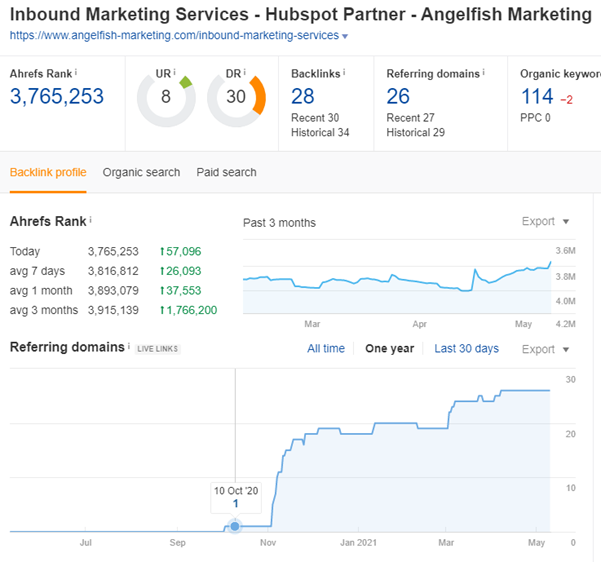This screenshot has width=601, height=562.
Task: Select the One year range
Action: click(389, 348)
